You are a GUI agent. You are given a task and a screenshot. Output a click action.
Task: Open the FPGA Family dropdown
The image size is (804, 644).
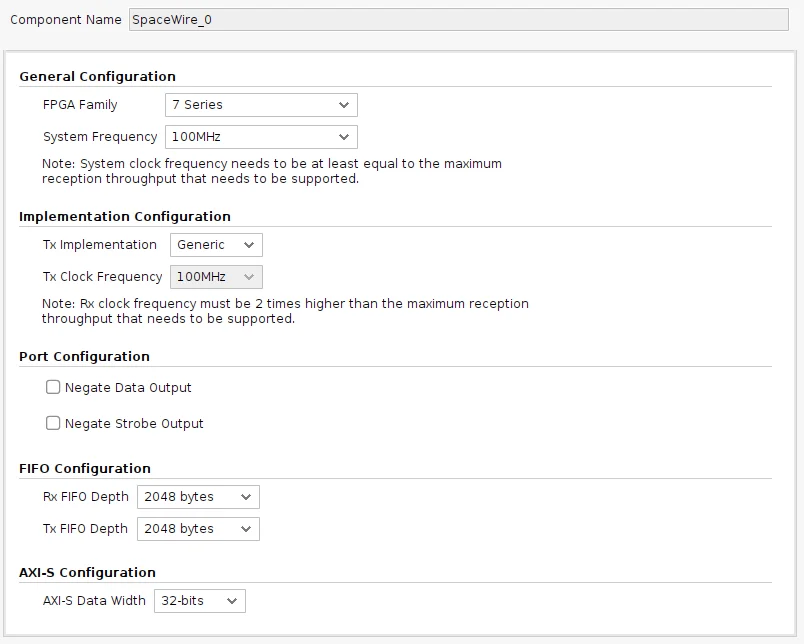(x=260, y=105)
